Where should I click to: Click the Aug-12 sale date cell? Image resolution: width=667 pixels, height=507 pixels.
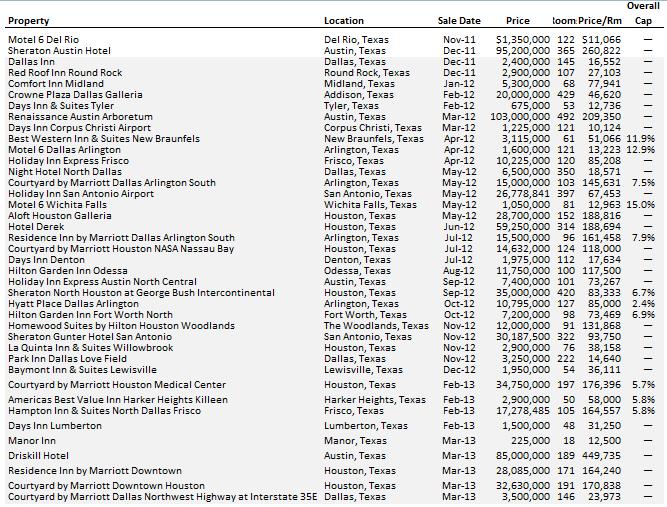(x=458, y=271)
